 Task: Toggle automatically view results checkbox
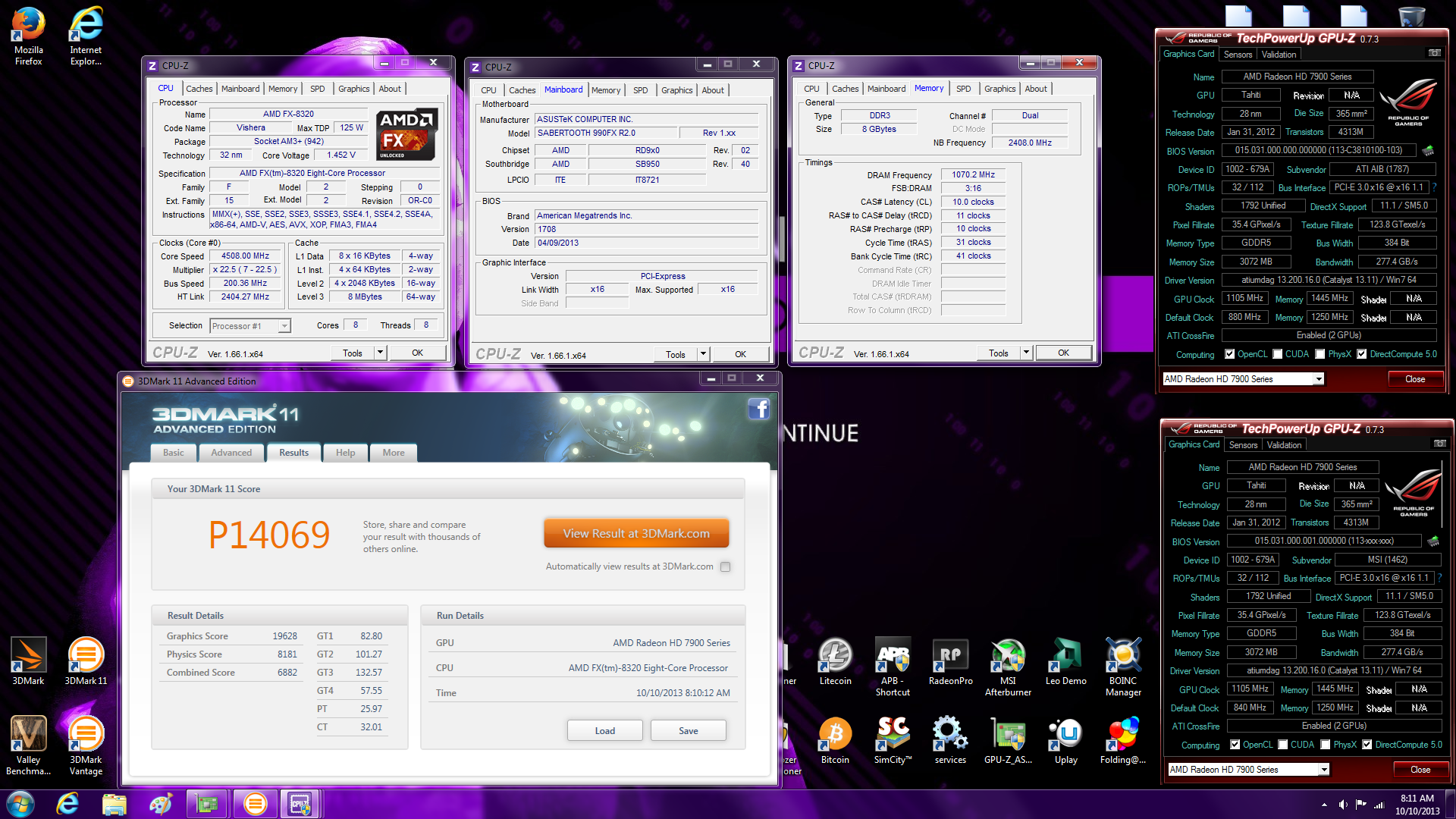[x=726, y=566]
